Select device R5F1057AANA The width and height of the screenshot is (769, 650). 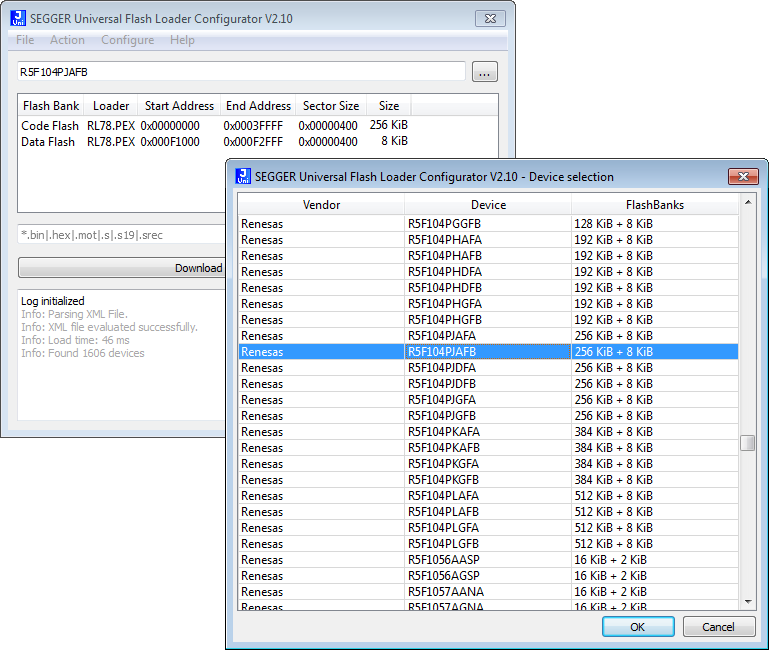[x=488, y=592]
